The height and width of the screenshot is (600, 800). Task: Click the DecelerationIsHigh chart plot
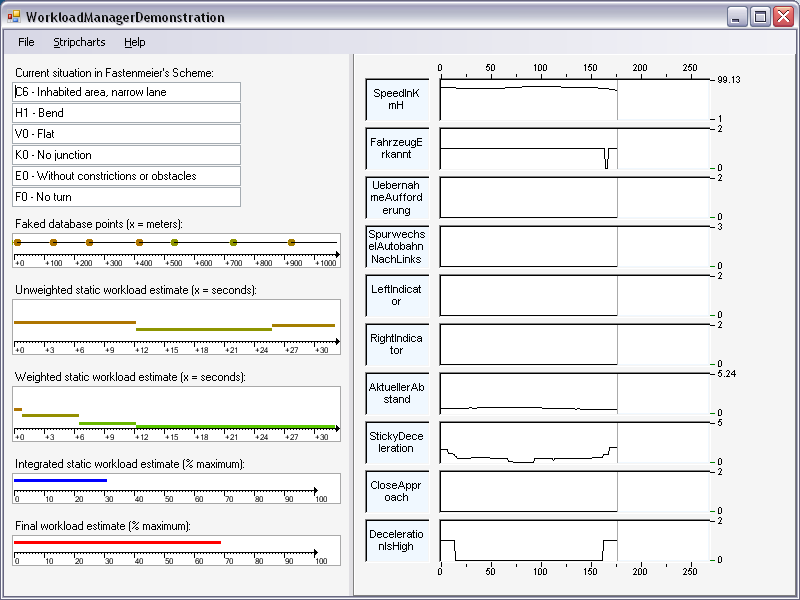coord(573,540)
